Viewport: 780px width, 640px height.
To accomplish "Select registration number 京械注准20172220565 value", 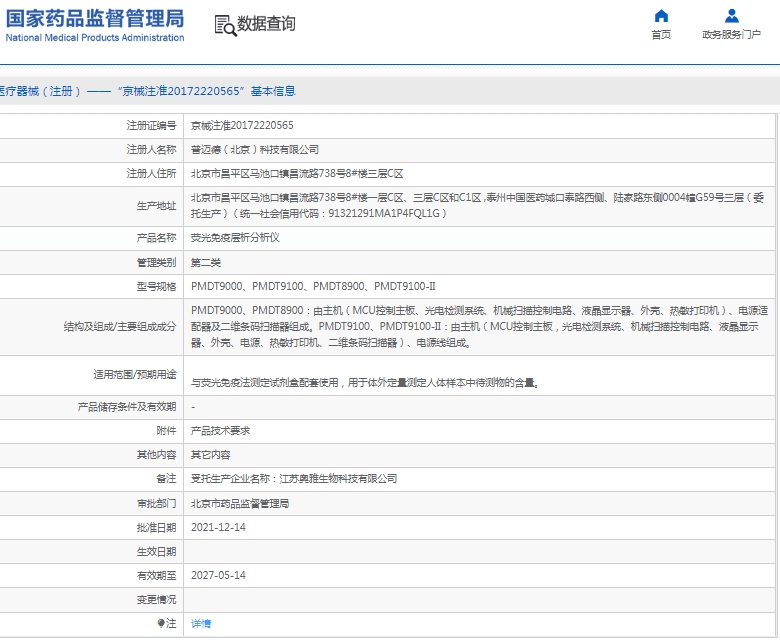I will click(242, 125).
